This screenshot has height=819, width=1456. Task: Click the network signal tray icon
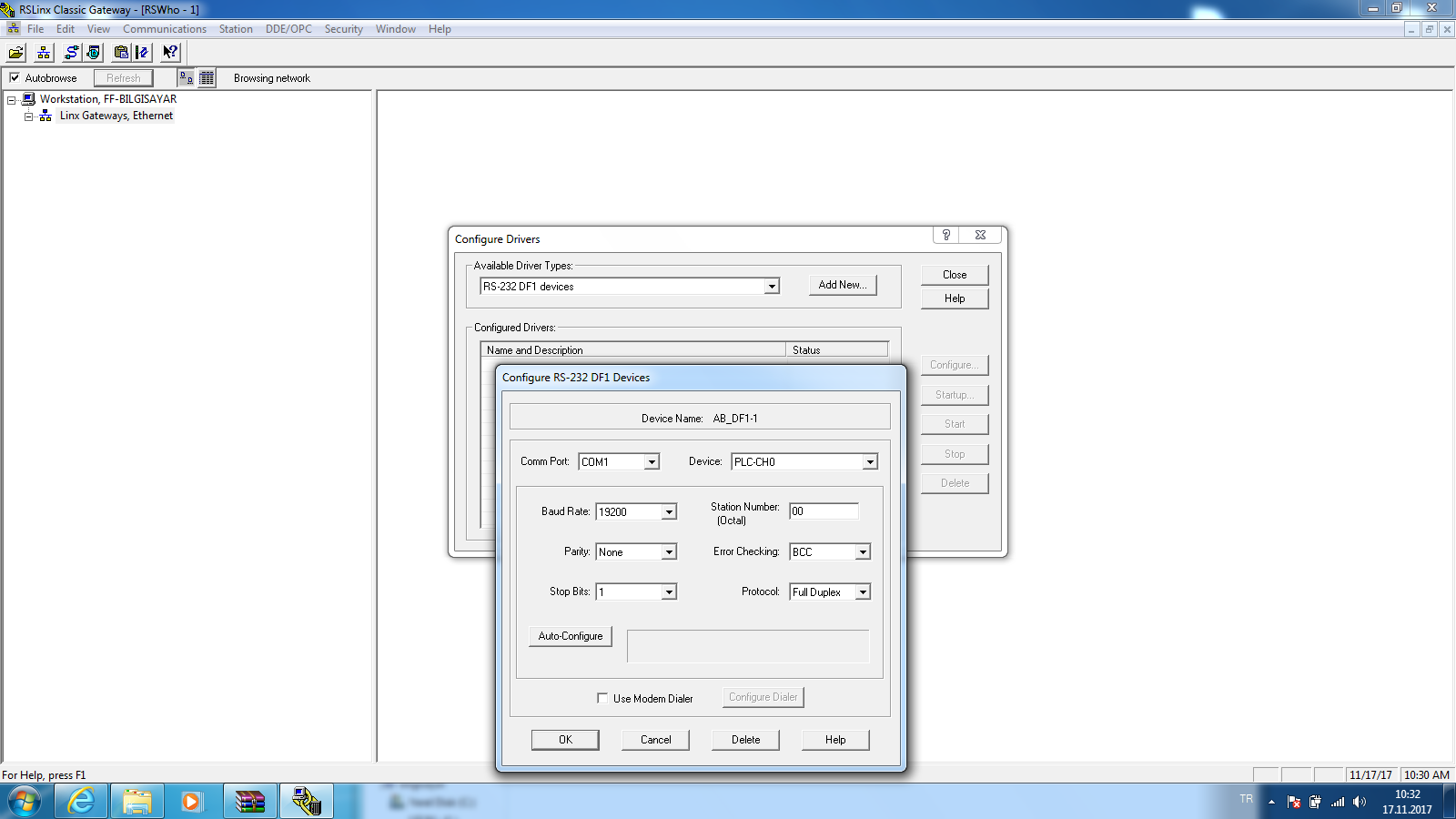1338,802
